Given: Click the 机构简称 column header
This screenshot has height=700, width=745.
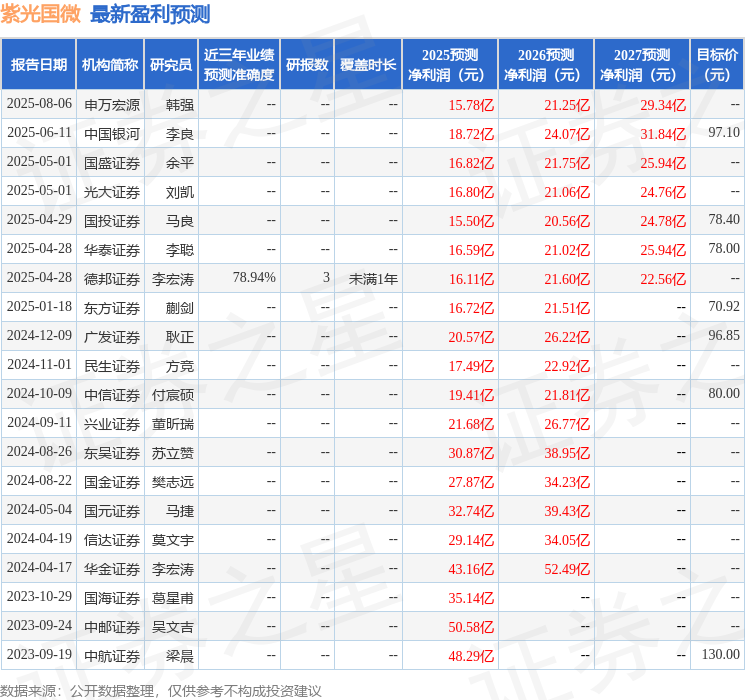Looking at the screenshot, I should pos(110,65).
